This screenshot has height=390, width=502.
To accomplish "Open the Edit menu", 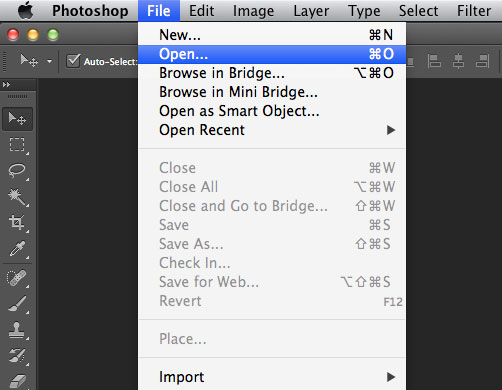I will pos(201,11).
